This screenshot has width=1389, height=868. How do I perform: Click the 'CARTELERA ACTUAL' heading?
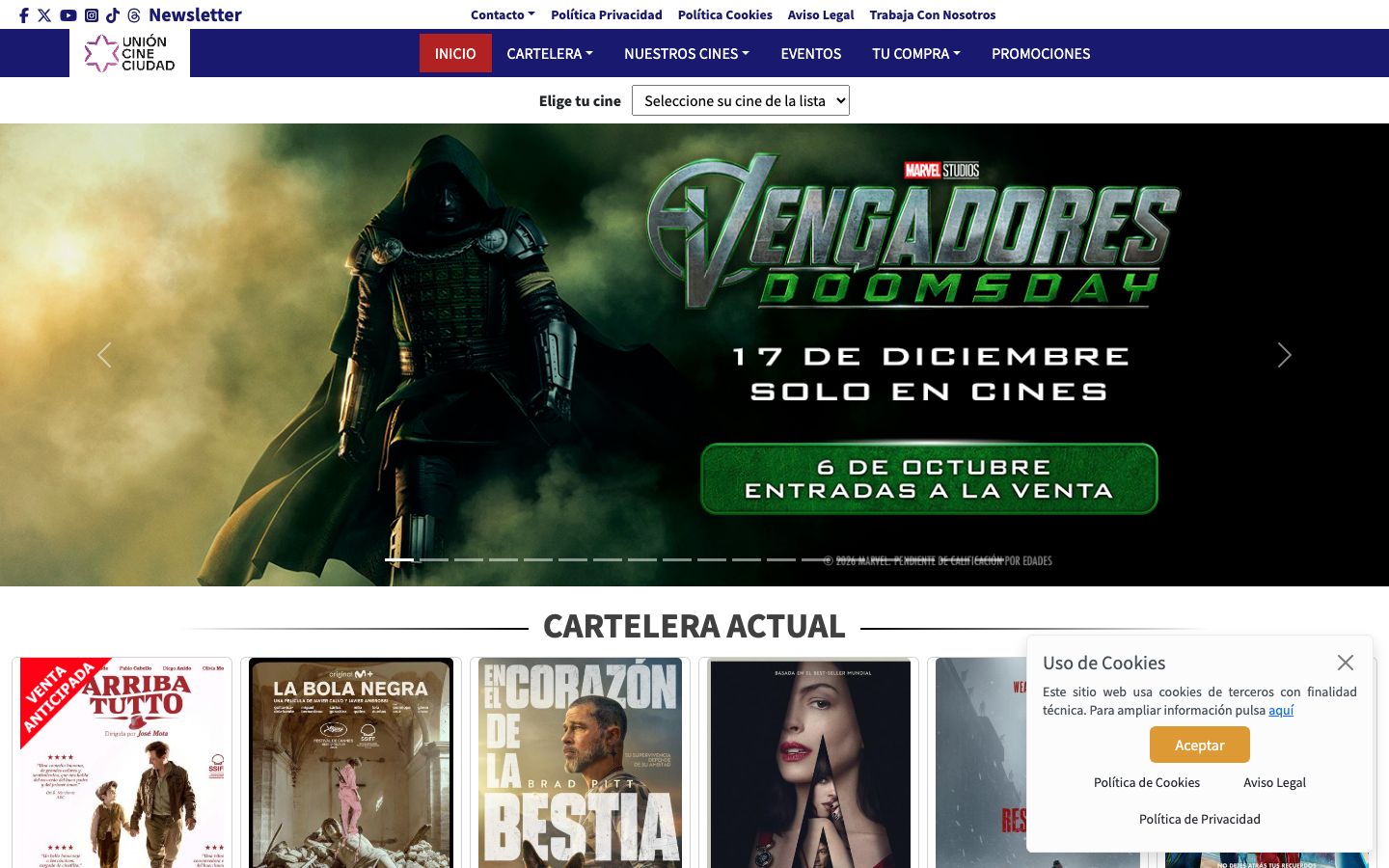tap(694, 626)
